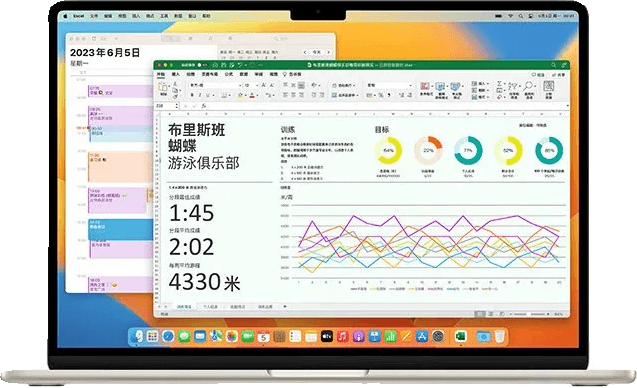Click the Find and Select magnifier icon
The height and width of the screenshot is (388, 637).
tap(528, 86)
